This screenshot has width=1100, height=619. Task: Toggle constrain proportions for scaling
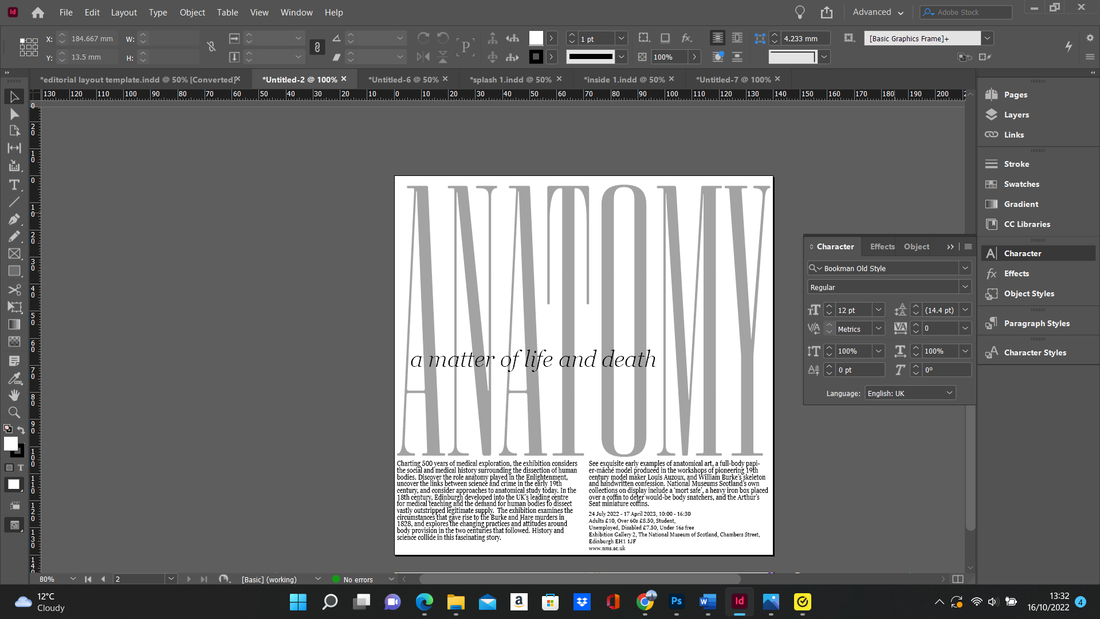(x=317, y=47)
